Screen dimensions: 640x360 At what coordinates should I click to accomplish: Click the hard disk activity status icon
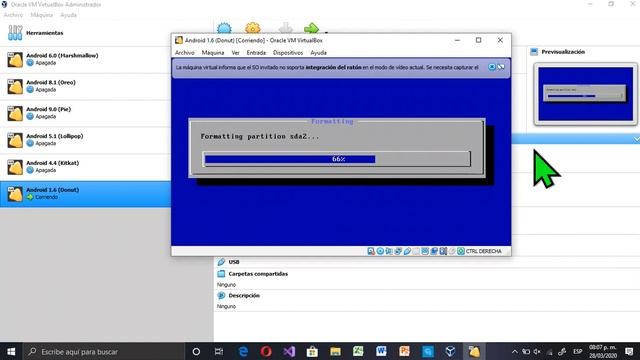(371, 251)
